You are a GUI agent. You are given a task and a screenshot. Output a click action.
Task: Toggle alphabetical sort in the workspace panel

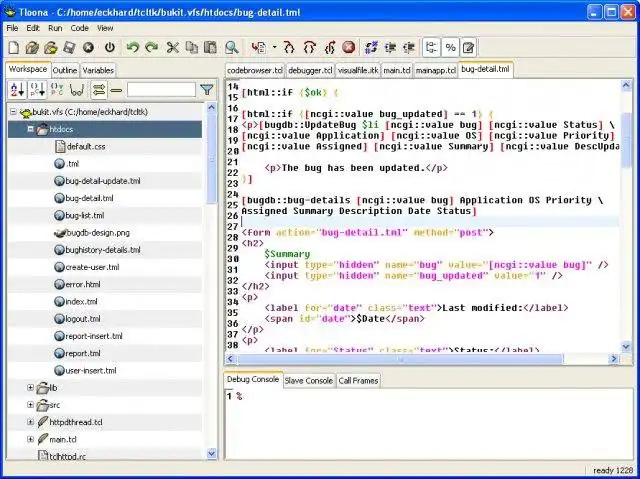point(16,90)
